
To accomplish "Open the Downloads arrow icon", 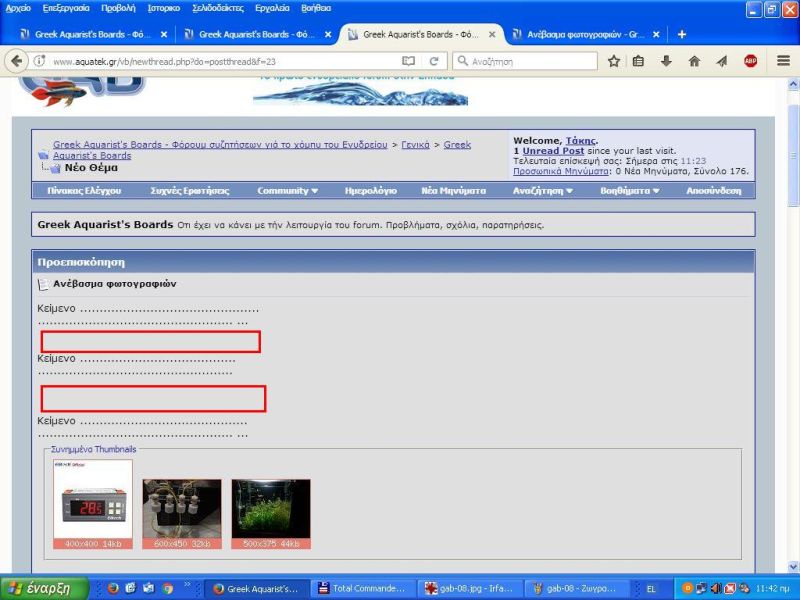I will (666, 61).
